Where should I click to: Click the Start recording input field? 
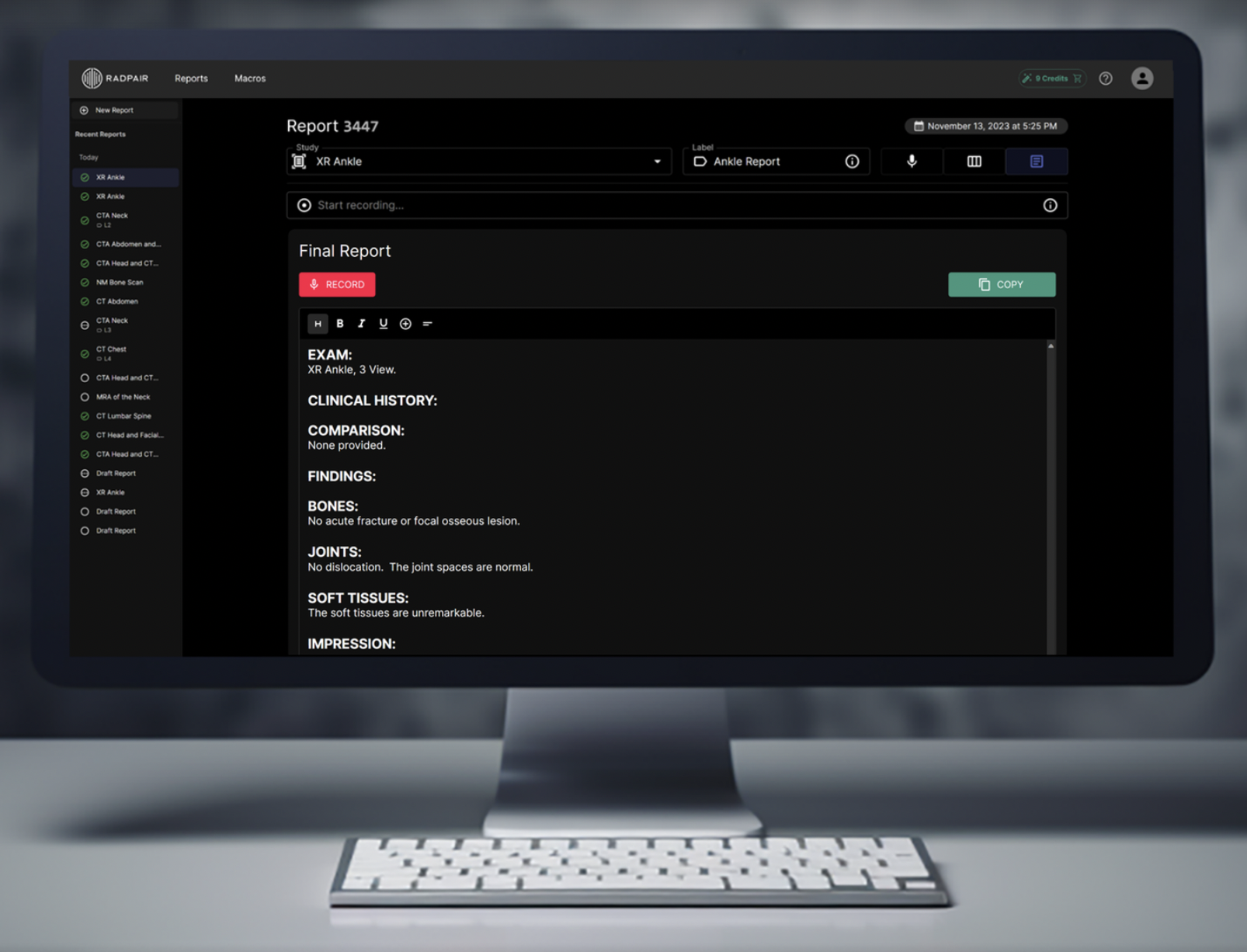coord(668,205)
